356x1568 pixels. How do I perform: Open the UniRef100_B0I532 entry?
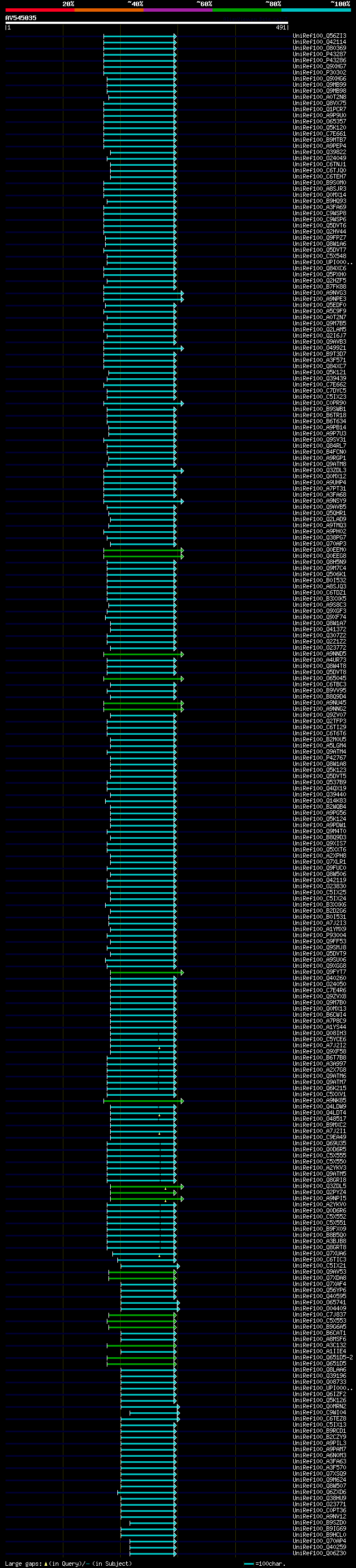[319, 580]
